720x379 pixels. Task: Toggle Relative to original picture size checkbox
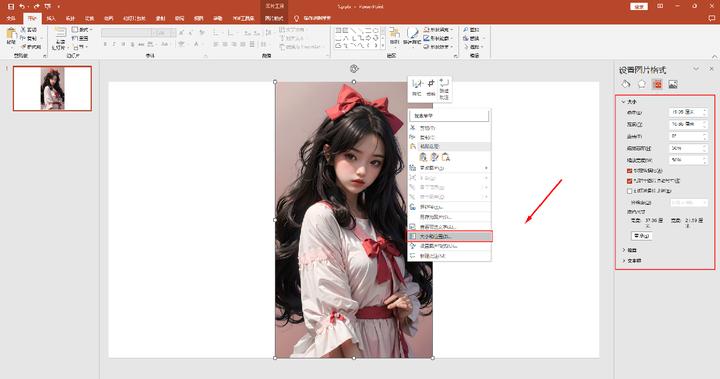[630, 181]
